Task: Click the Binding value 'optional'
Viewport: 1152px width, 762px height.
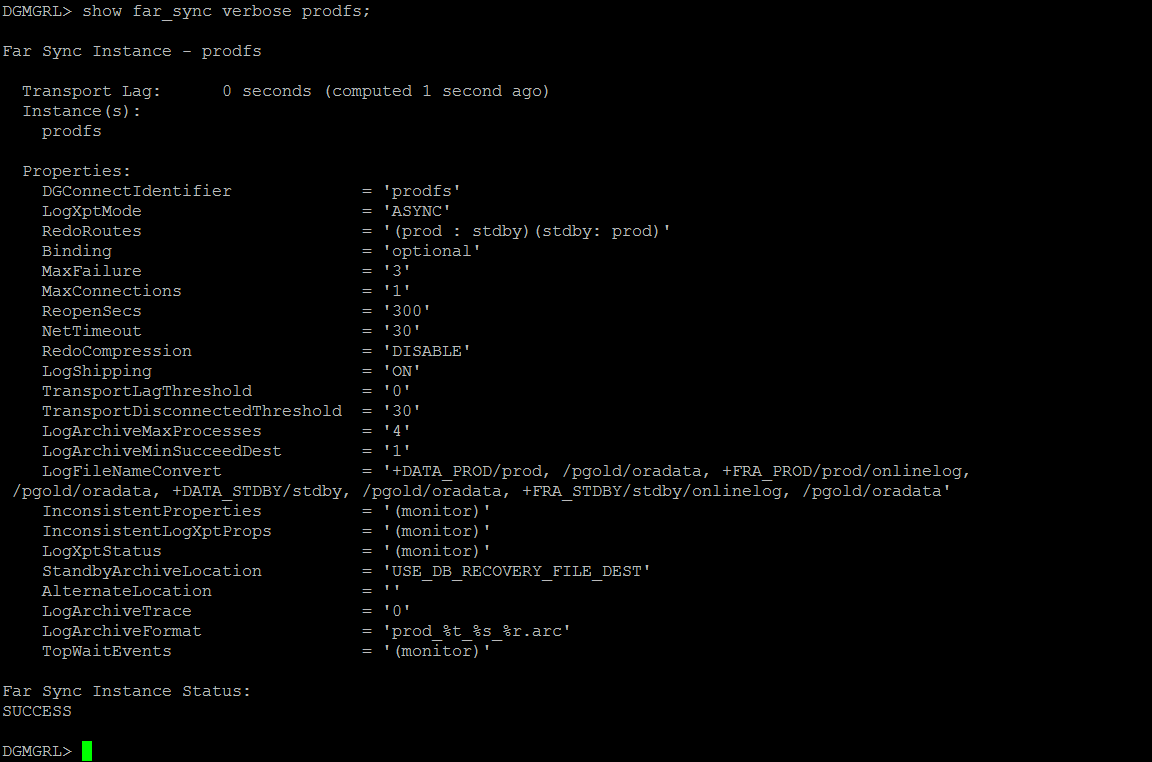Action: coord(431,251)
